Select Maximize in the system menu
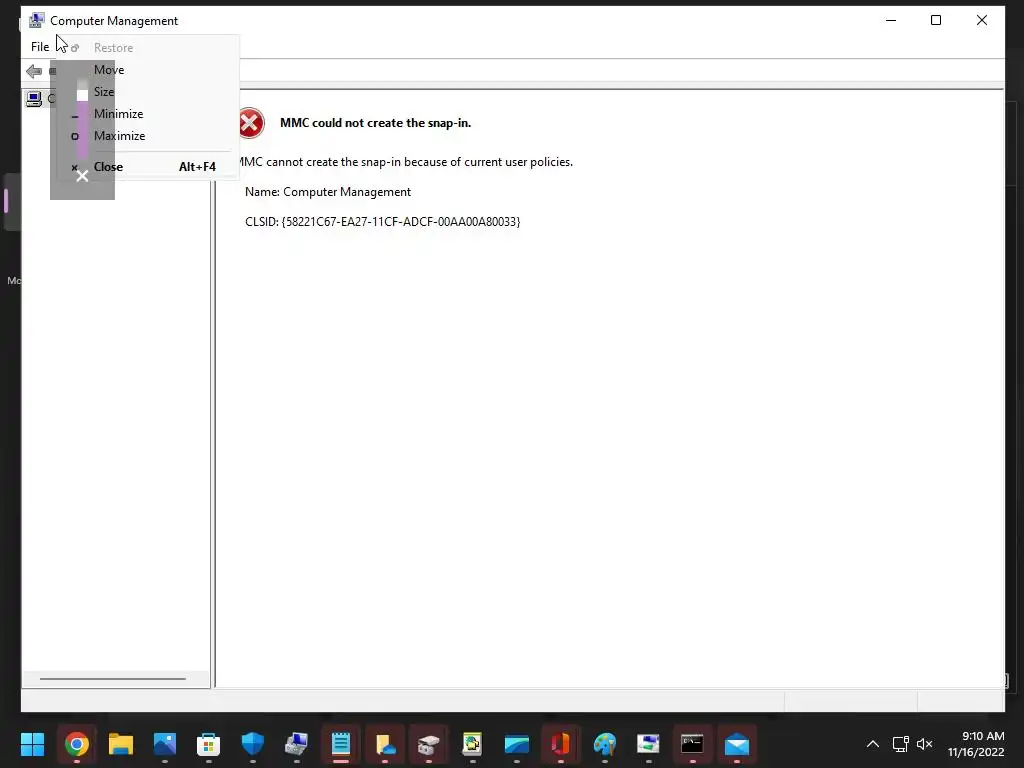 click(x=149, y=136)
